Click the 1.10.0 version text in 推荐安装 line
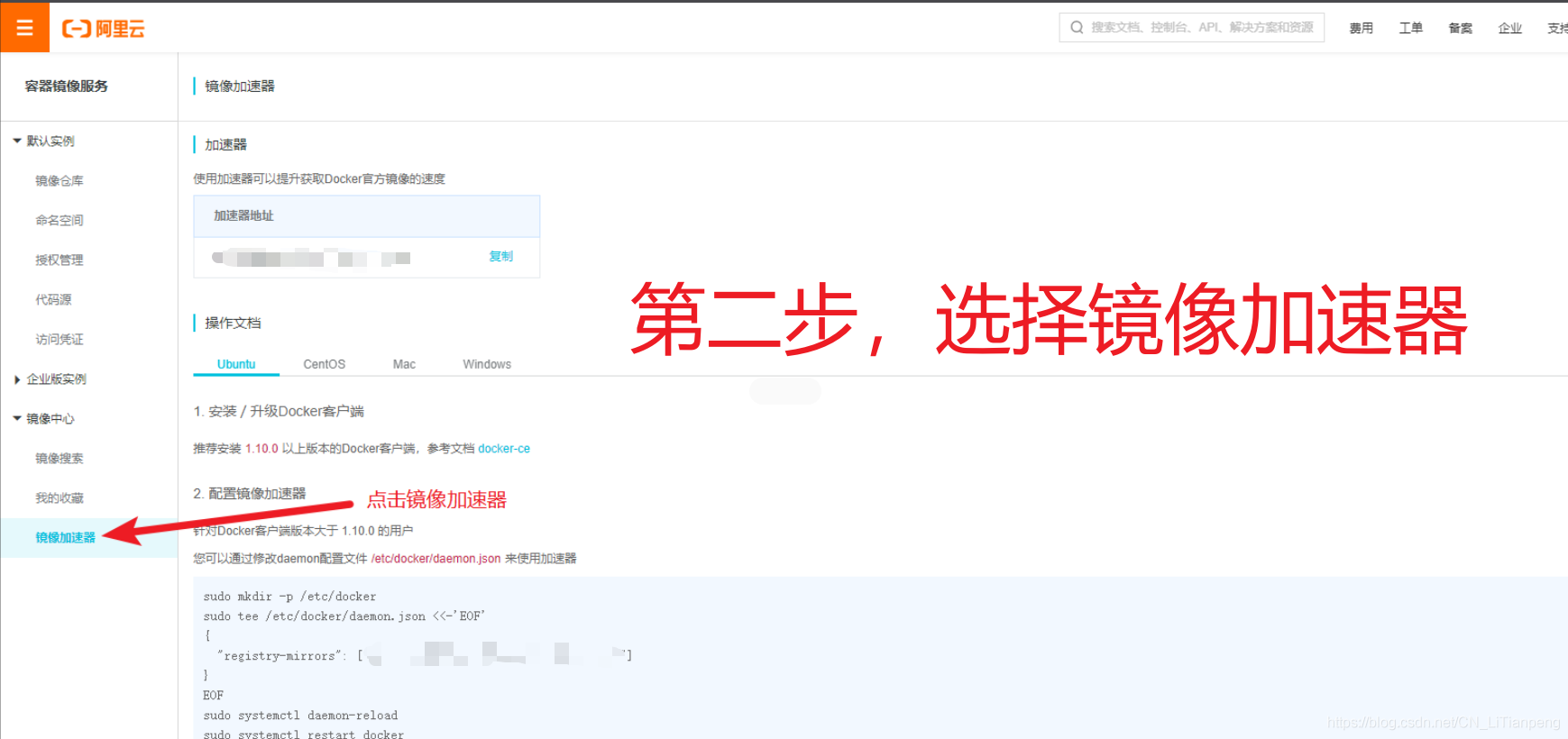 pos(261,448)
